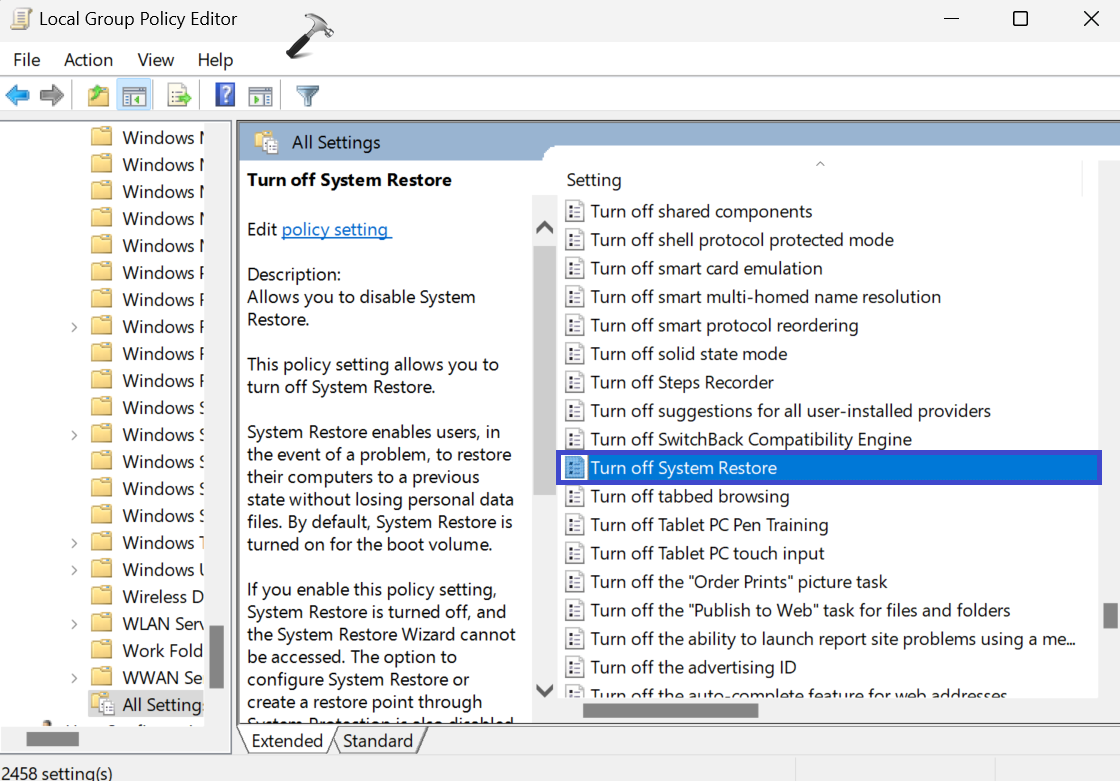The image size is (1120, 781).
Task: Sort list by clicking the Setting column header
Action: coord(594,180)
